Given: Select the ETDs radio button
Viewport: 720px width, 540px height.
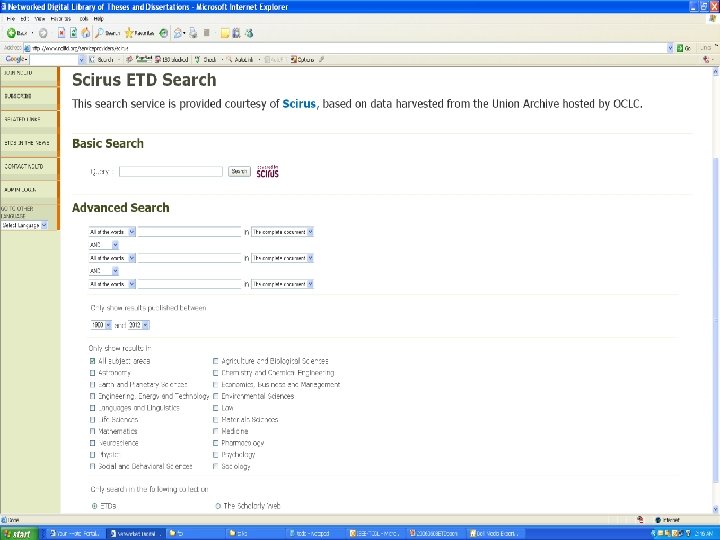Looking at the screenshot, I should click(x=95, y=506).
